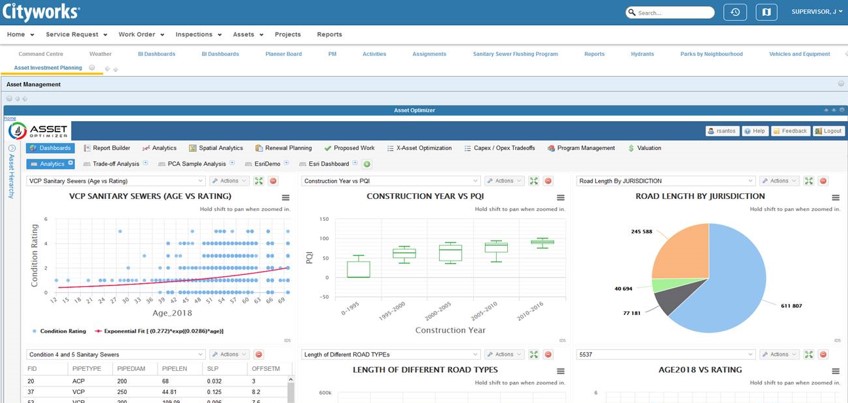848x403 pixels.
Task: Open the history clock icon in header
Action: (735, 12)
